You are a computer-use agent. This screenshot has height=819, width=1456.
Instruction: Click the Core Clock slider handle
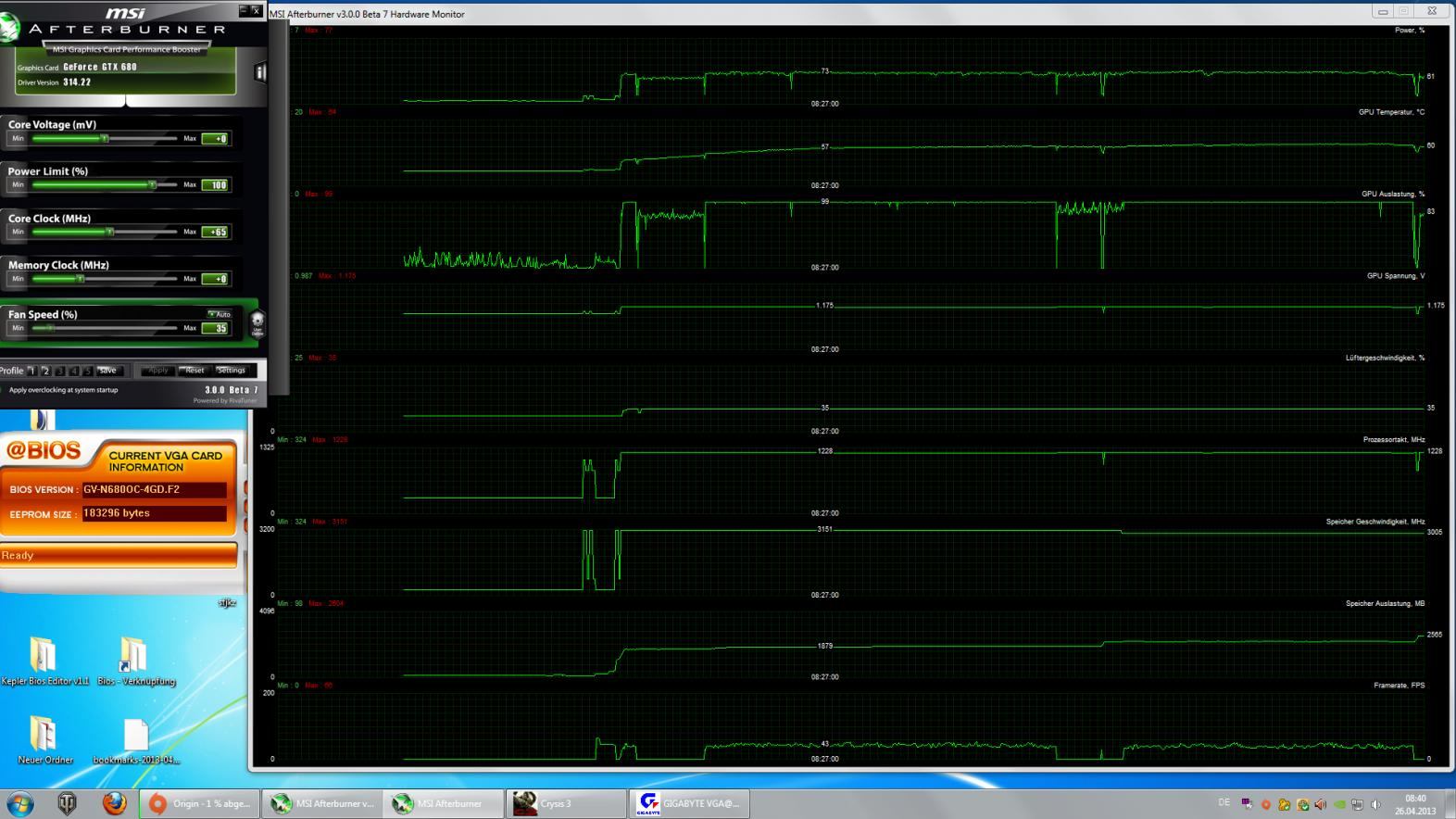[x=109, y=232]
